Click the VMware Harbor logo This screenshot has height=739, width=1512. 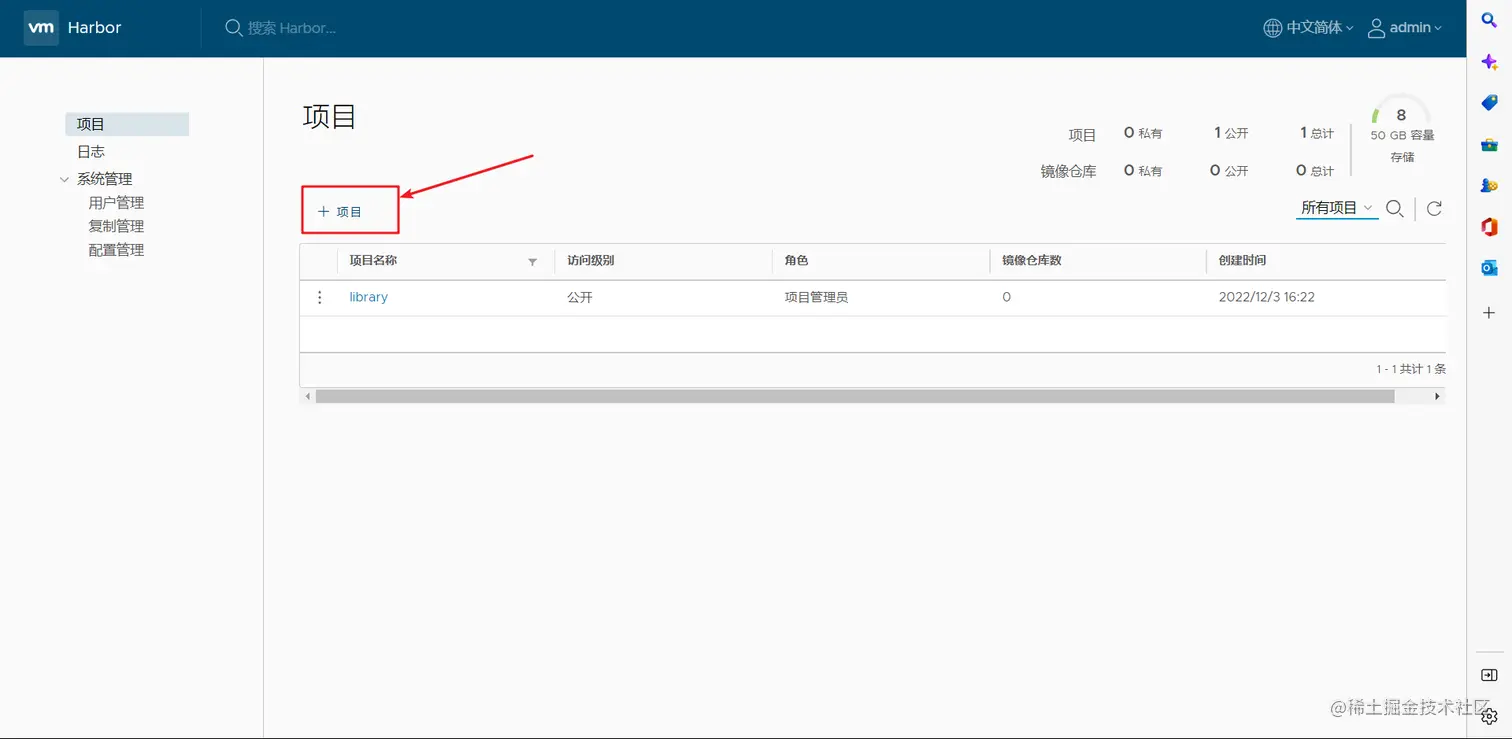tap(41, 28)
